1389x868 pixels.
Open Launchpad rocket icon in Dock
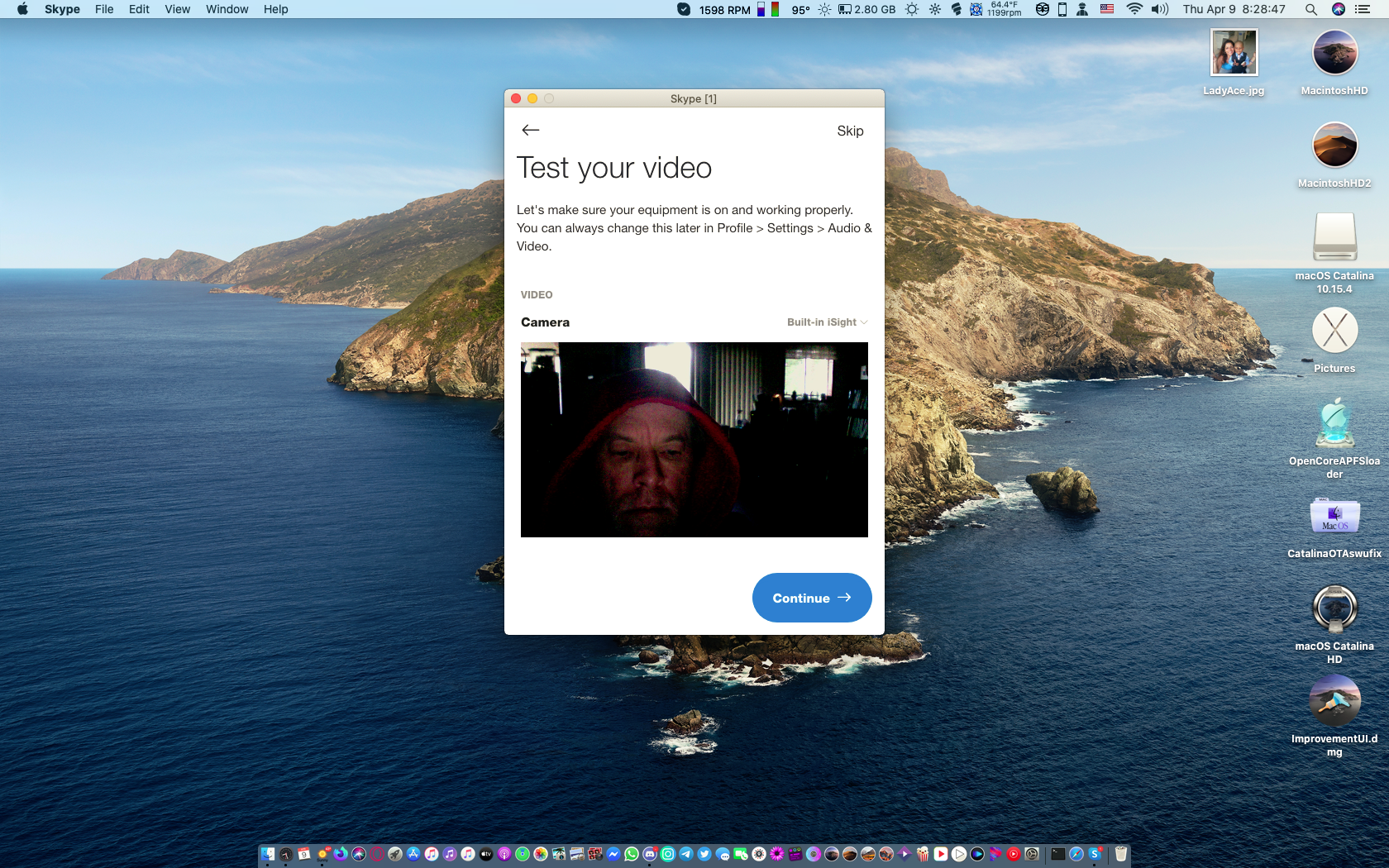394,854
